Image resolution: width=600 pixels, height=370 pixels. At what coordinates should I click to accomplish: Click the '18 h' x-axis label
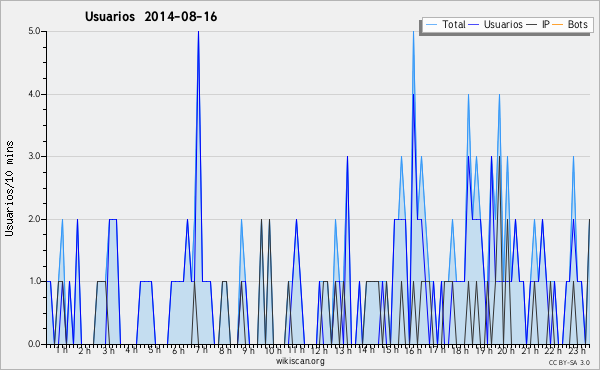460,351
